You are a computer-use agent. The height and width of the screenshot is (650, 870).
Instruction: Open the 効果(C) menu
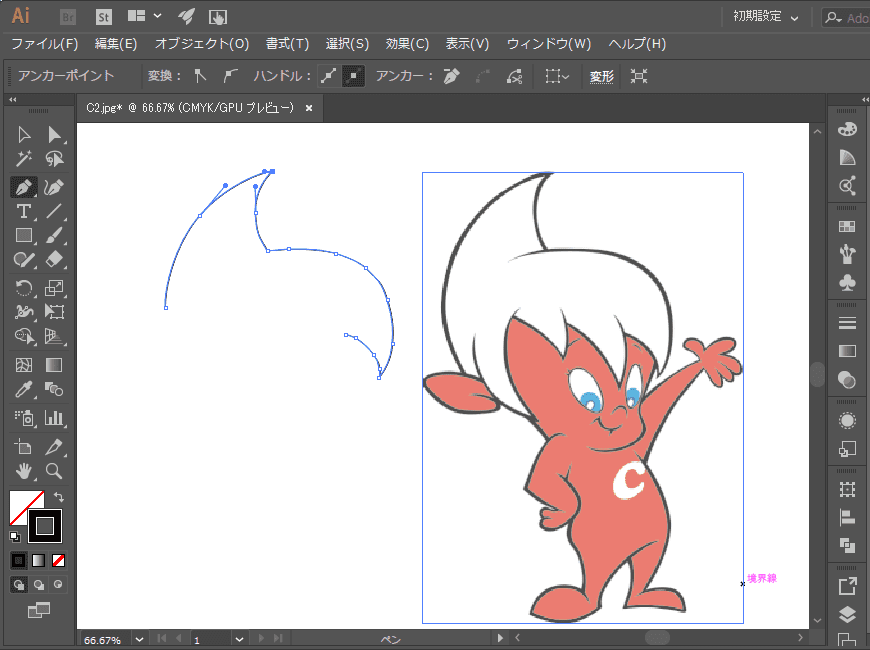407,44
